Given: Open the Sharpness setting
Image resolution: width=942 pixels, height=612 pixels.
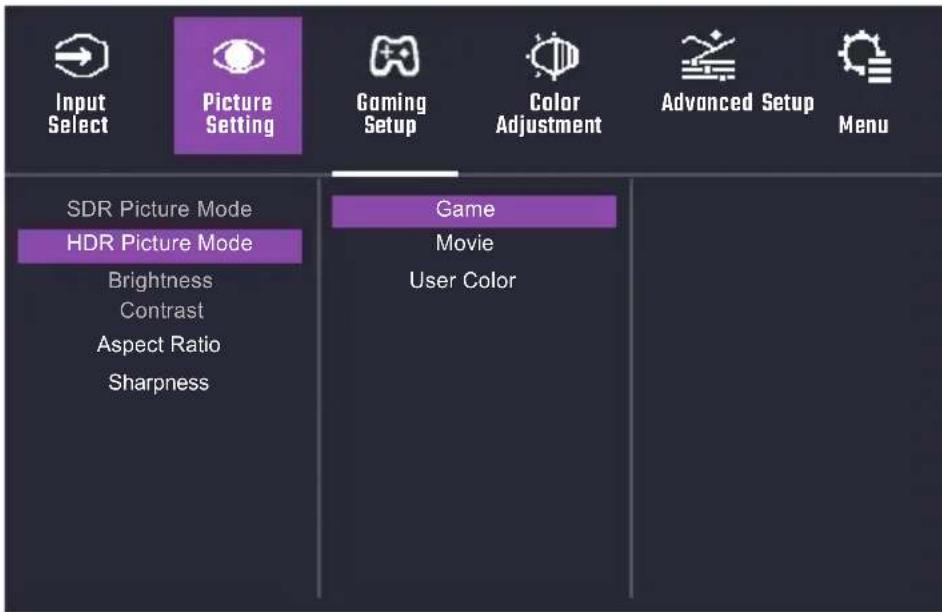Looking at the screenshot, I should point(159,383).
